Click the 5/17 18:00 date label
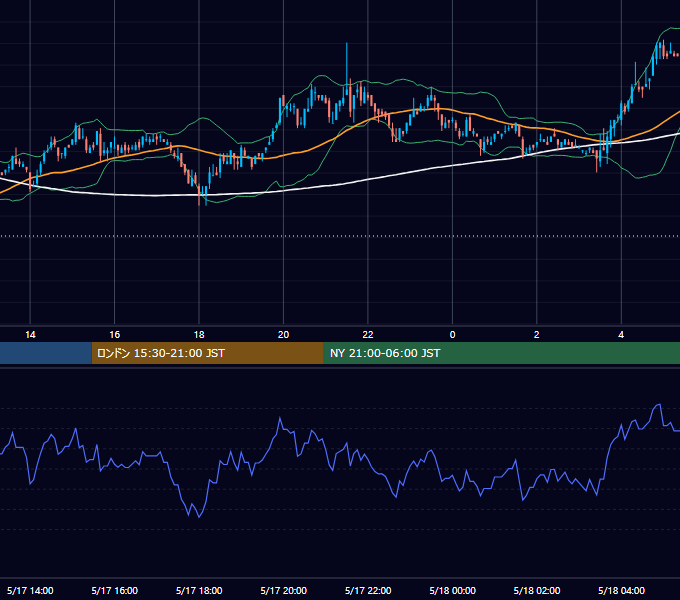The width and height of the screenshot is (680, 600). pos(199,590)
